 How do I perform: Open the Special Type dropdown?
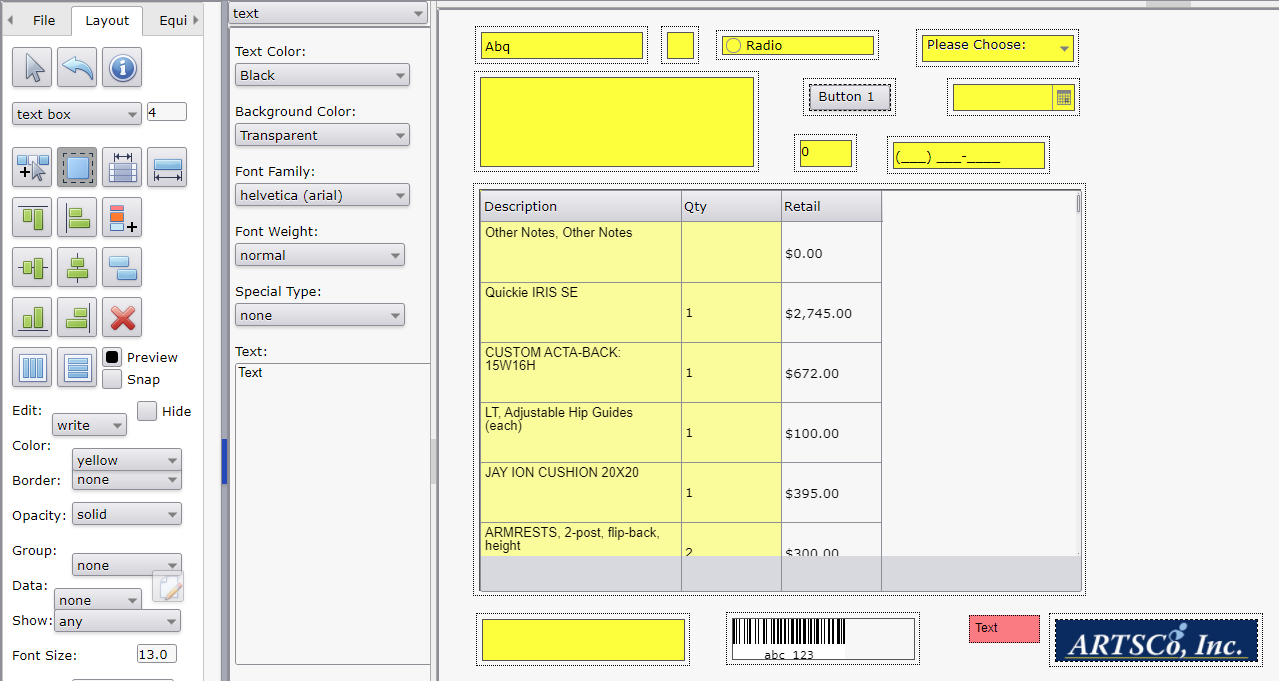coord(320,315)
